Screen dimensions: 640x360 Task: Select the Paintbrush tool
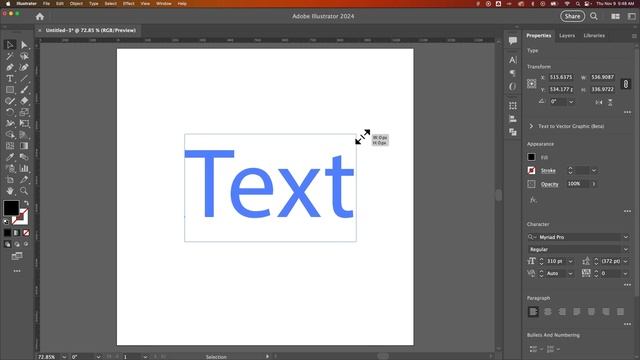tap(24, 89)
